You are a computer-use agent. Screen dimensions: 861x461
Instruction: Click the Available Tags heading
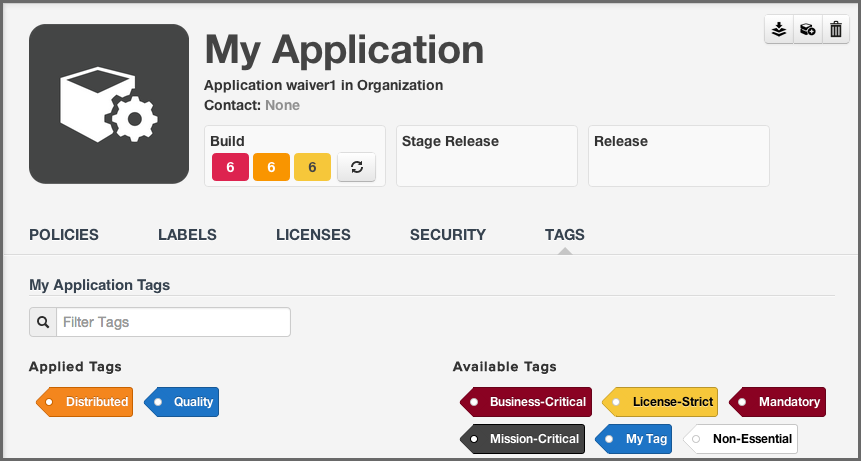click(x=505, y=367)
